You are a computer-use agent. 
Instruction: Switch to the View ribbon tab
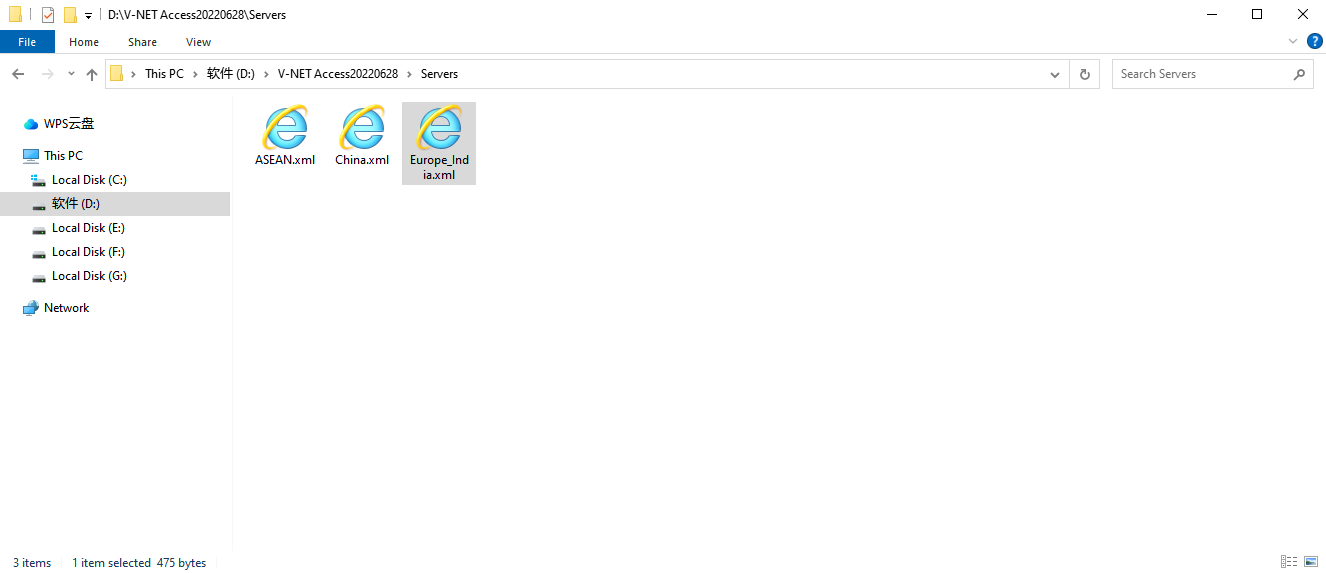[x=198, y=42]
